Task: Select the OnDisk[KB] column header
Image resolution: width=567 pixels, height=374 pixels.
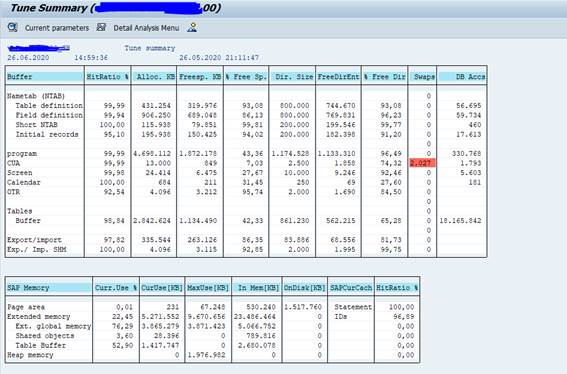Action: pos(304,288)
